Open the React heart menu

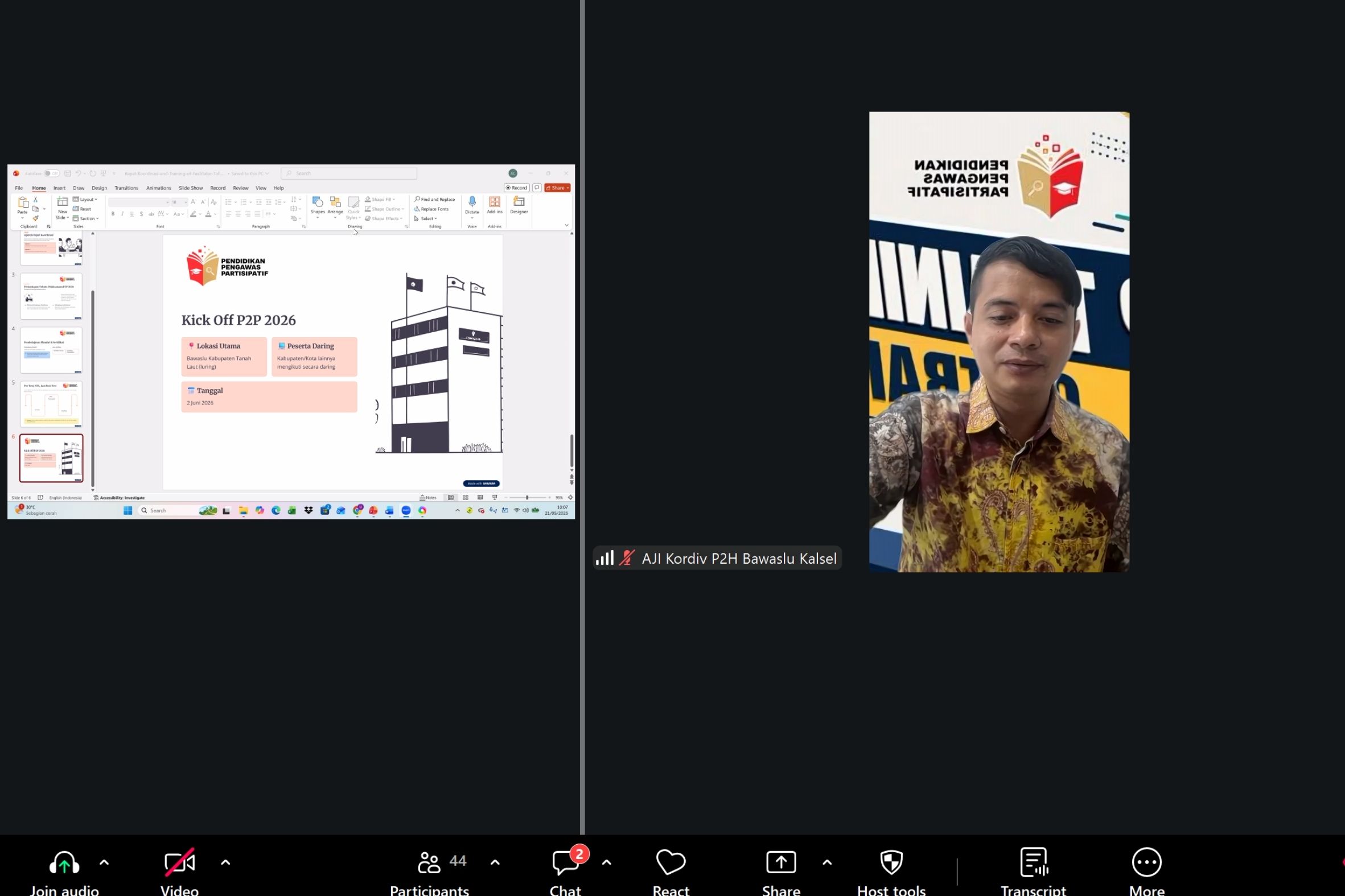(x=671, y=862)
